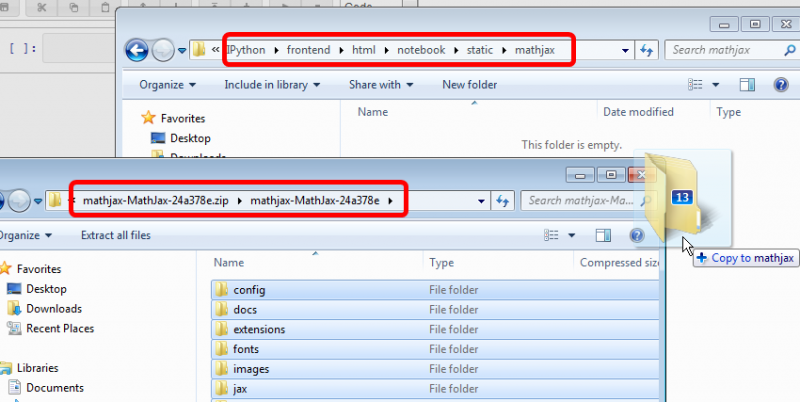Click the notebook paste cell icon
Screen dimensions: 800x402
pos(105,7)
